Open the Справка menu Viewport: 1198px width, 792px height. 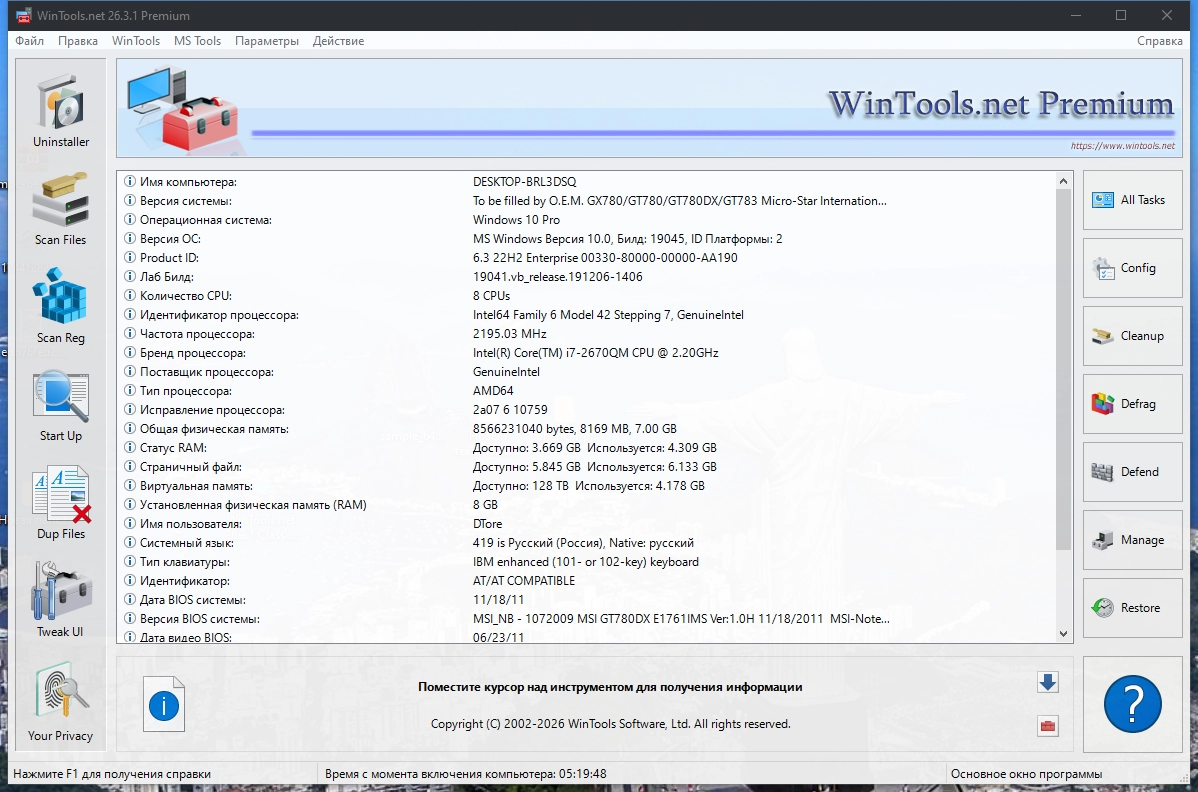tap(1159, 41)
